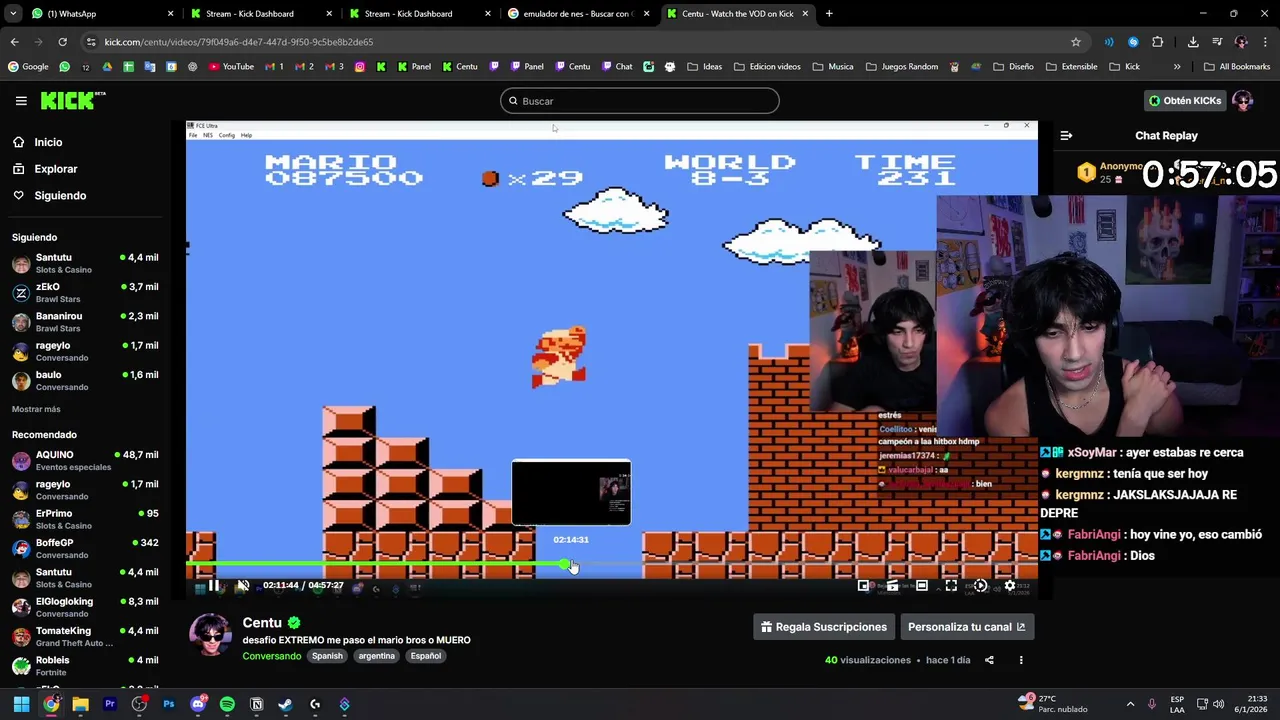Open All Bookmarks folder
This screenshot has height=720, width=1280.
(1237, 67)
